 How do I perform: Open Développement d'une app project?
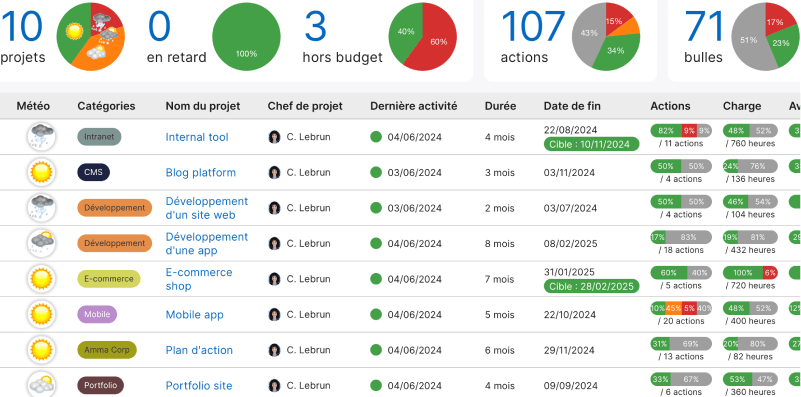[207, 243]
